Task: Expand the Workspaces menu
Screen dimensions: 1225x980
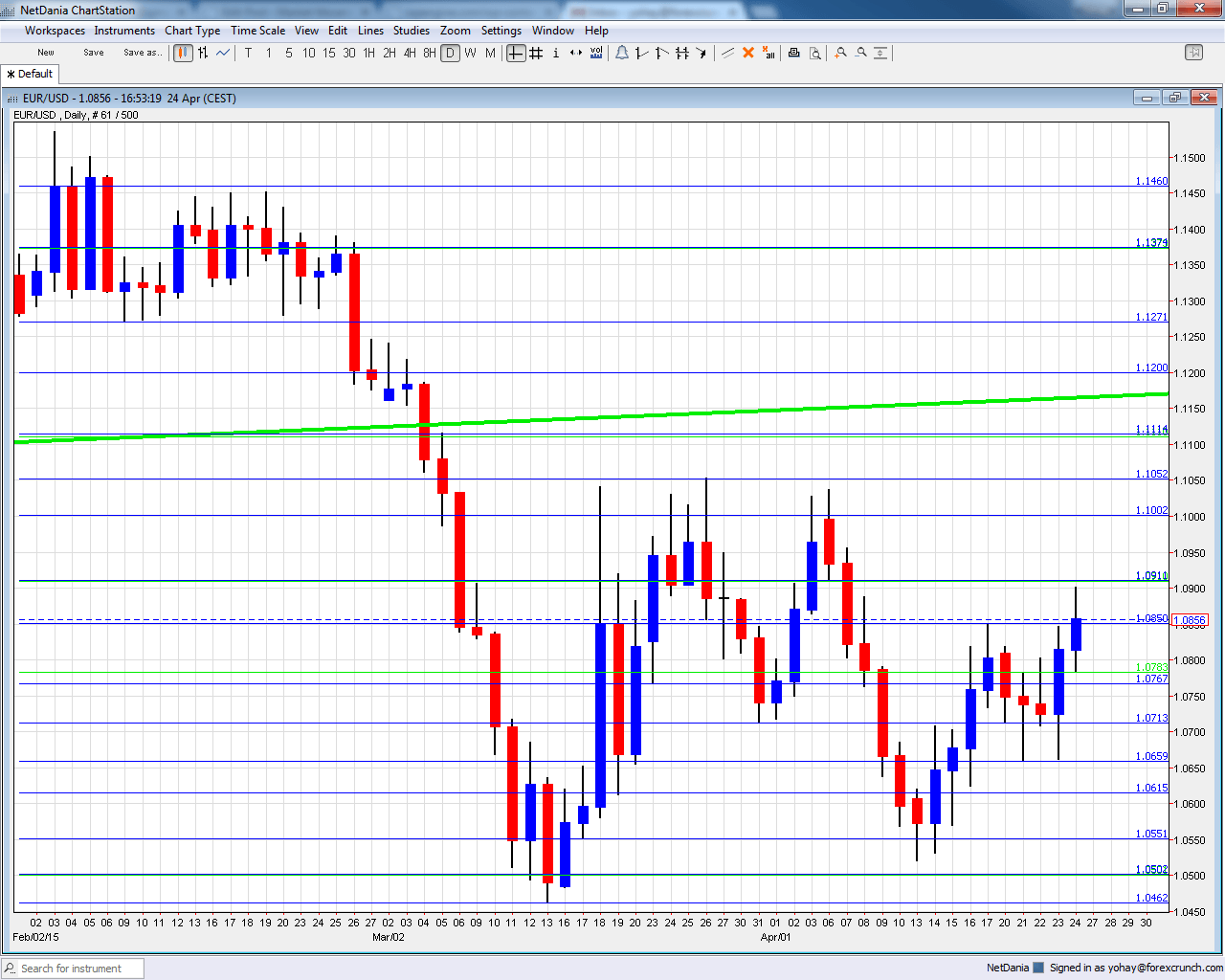Action: pyautogui.click(x=55, y=31)
